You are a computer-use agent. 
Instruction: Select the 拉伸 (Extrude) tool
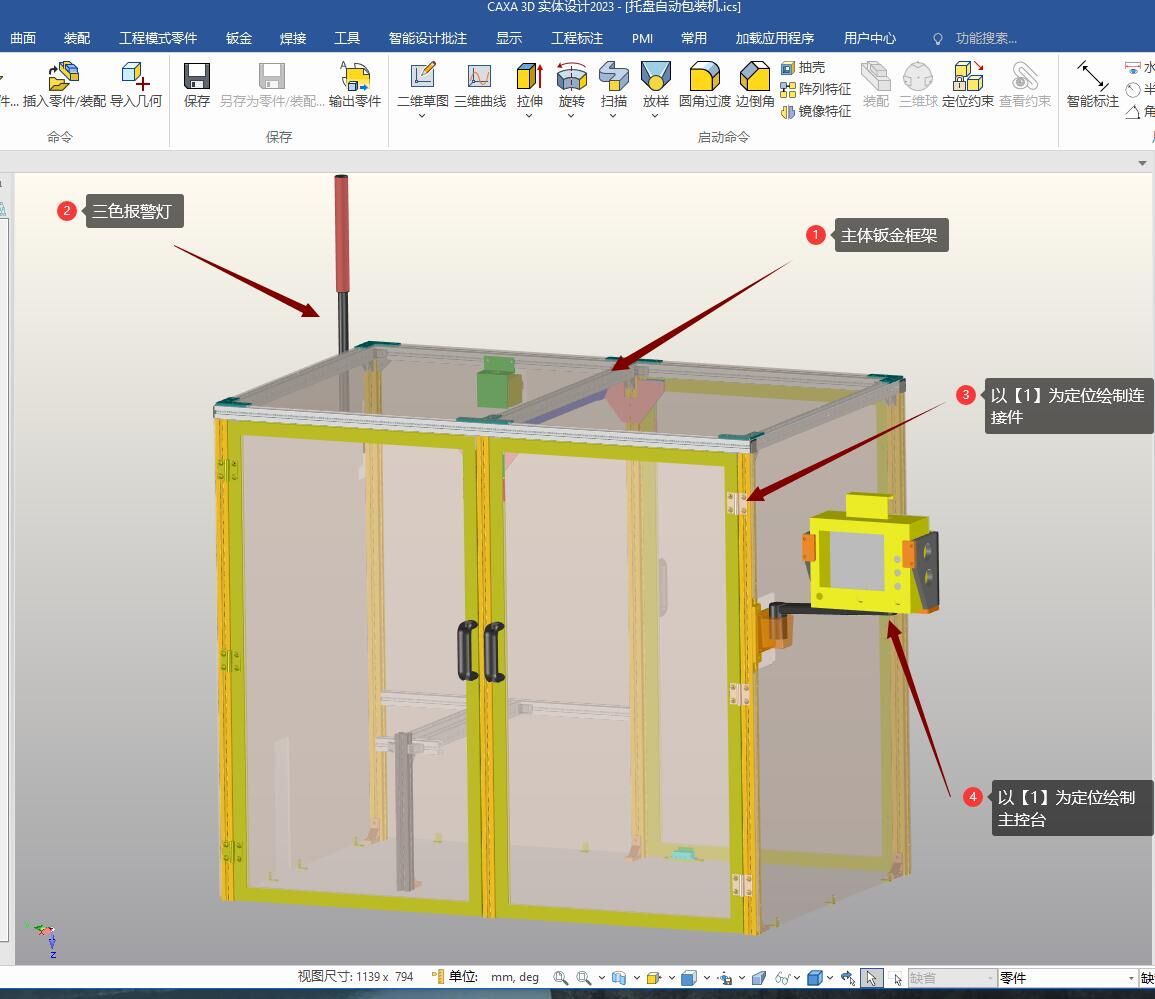click(x=530, y=85)
